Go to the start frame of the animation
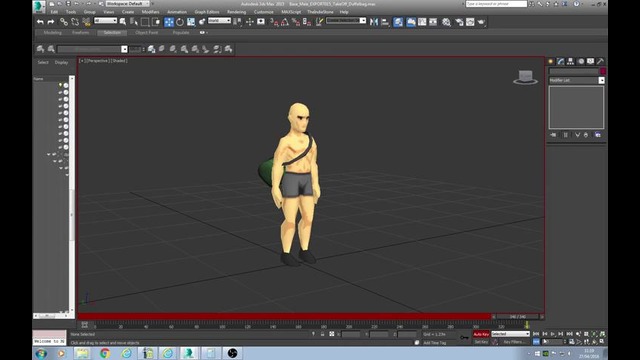 click(x=536, y=334)
